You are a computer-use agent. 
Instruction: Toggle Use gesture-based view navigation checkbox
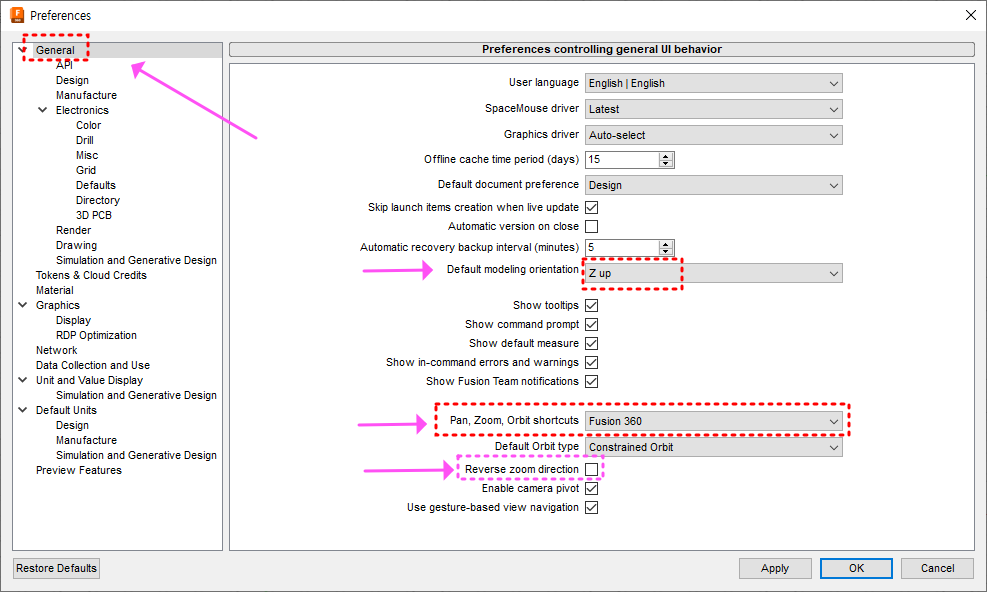pyautogui.click(x=592, y=507)
